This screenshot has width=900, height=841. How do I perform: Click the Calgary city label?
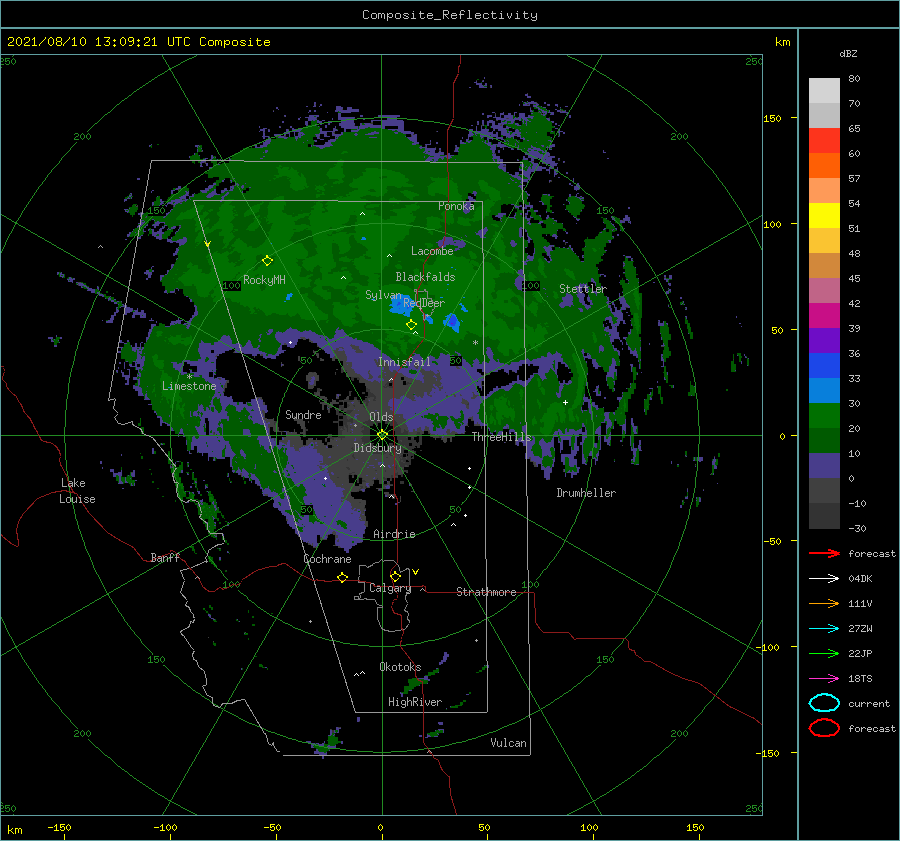[x=390, y=588]
